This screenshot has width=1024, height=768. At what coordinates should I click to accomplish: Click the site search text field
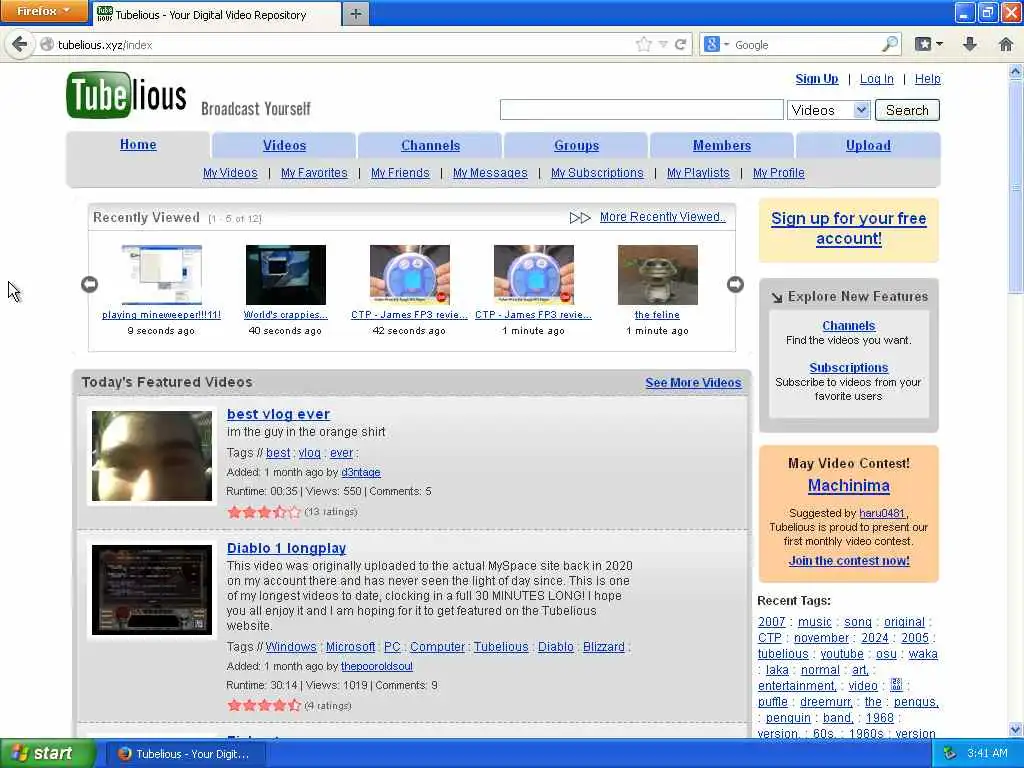pos(641,110)
